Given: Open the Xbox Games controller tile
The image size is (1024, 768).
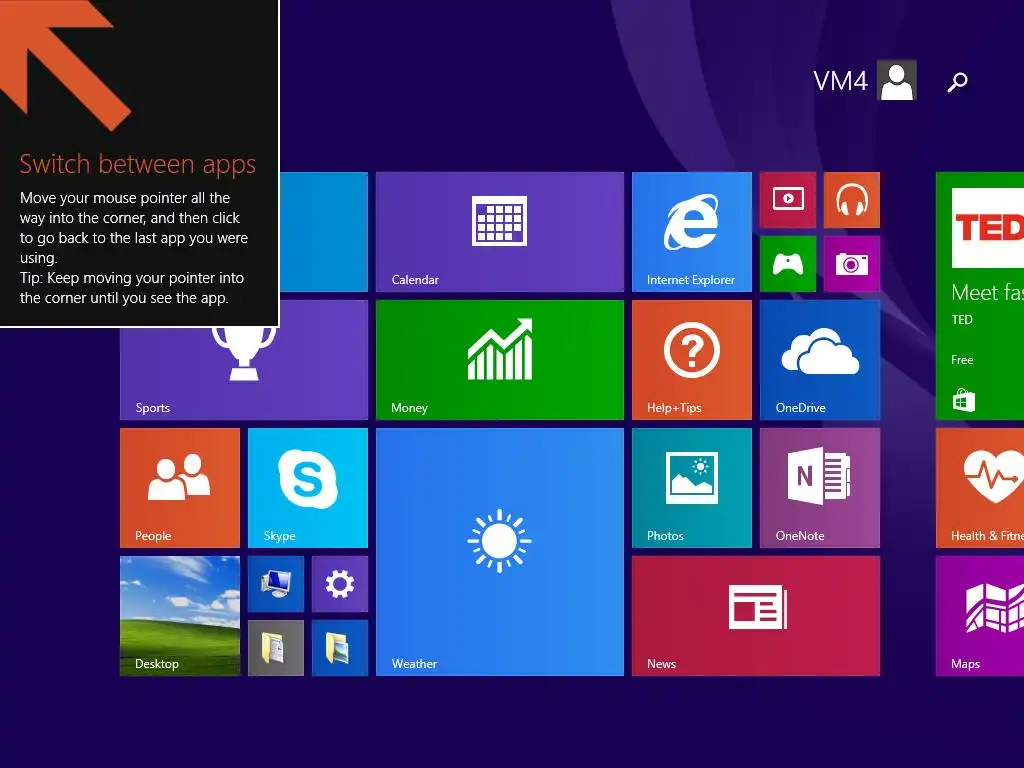Looking at the screenshot, I should [x=788, y=264].
